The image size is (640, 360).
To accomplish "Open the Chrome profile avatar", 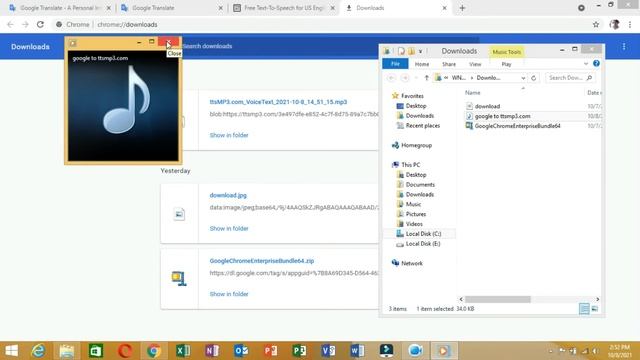I will (x=614, y=24).
